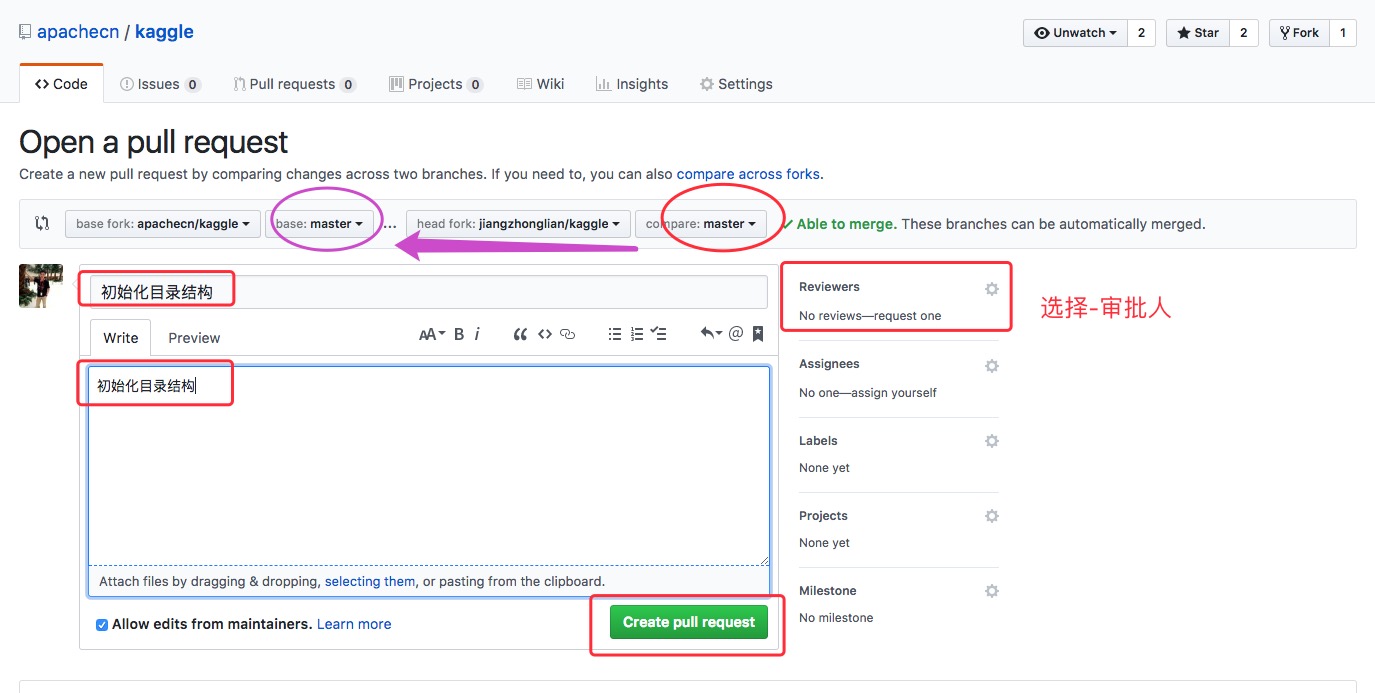
Task: Apply italic formatting in comment toolbar
Action: tap(477, 334)
